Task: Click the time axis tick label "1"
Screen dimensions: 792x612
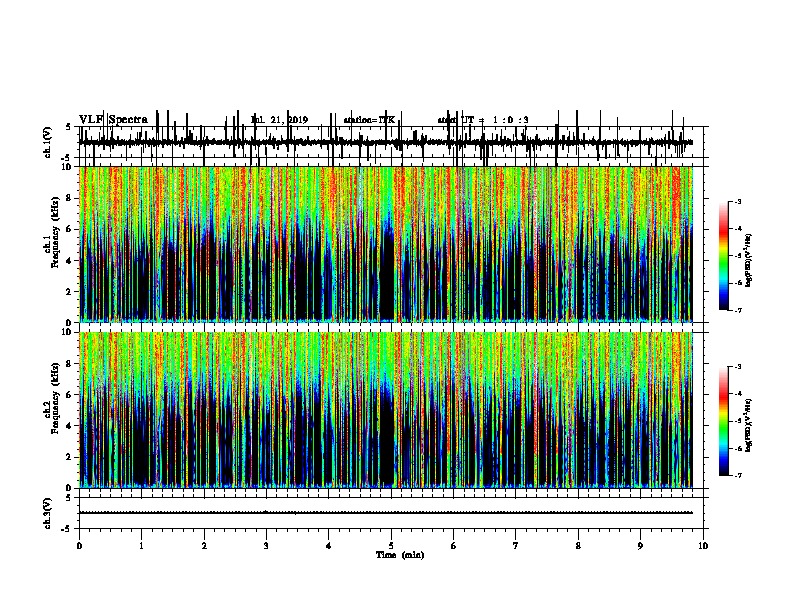Action: tap(141, 546)
